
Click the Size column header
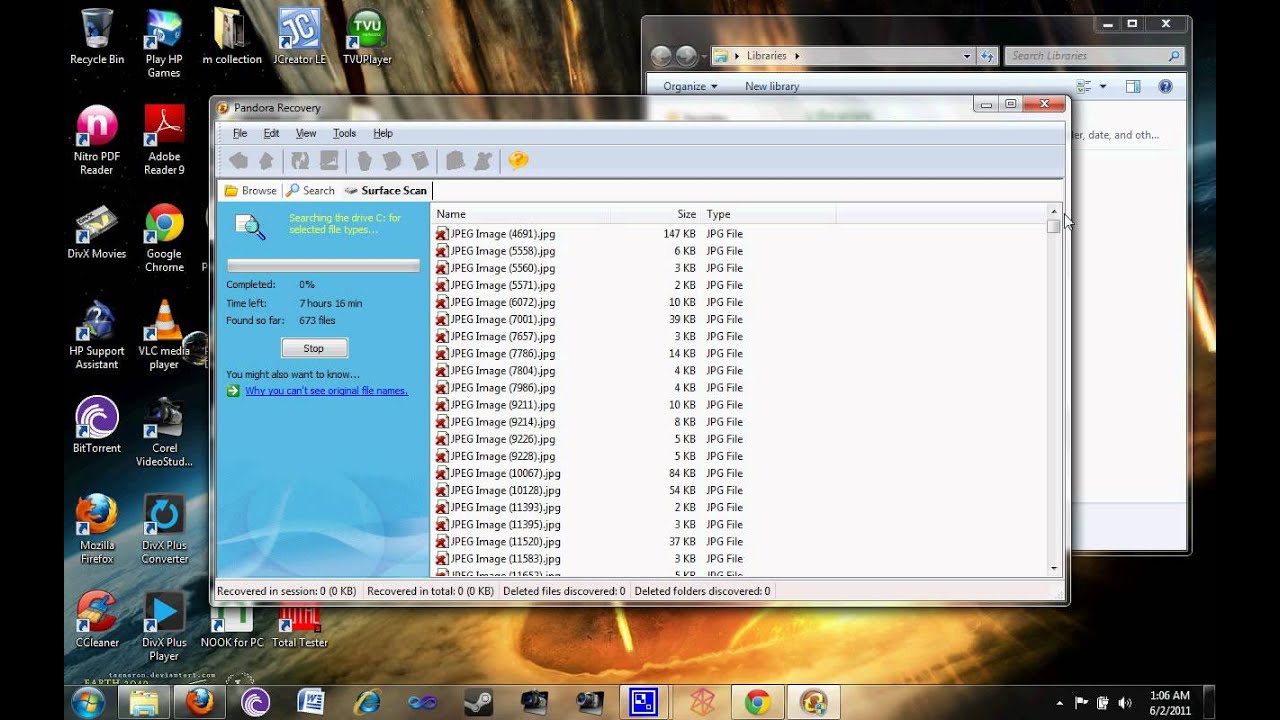(x=686, y=214)
